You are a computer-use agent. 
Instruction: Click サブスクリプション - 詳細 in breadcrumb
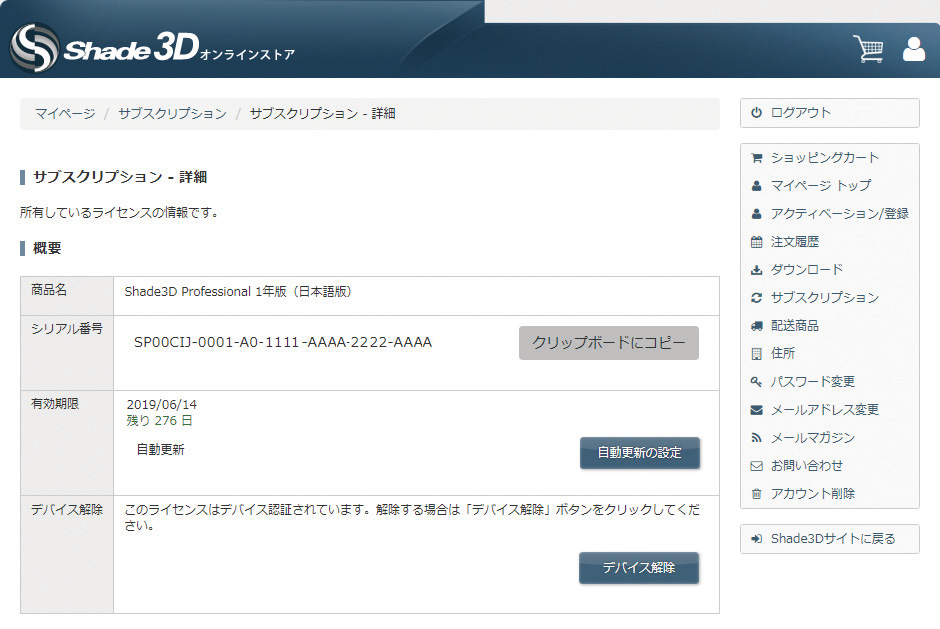pyautogui.click(x=323, y=114)
